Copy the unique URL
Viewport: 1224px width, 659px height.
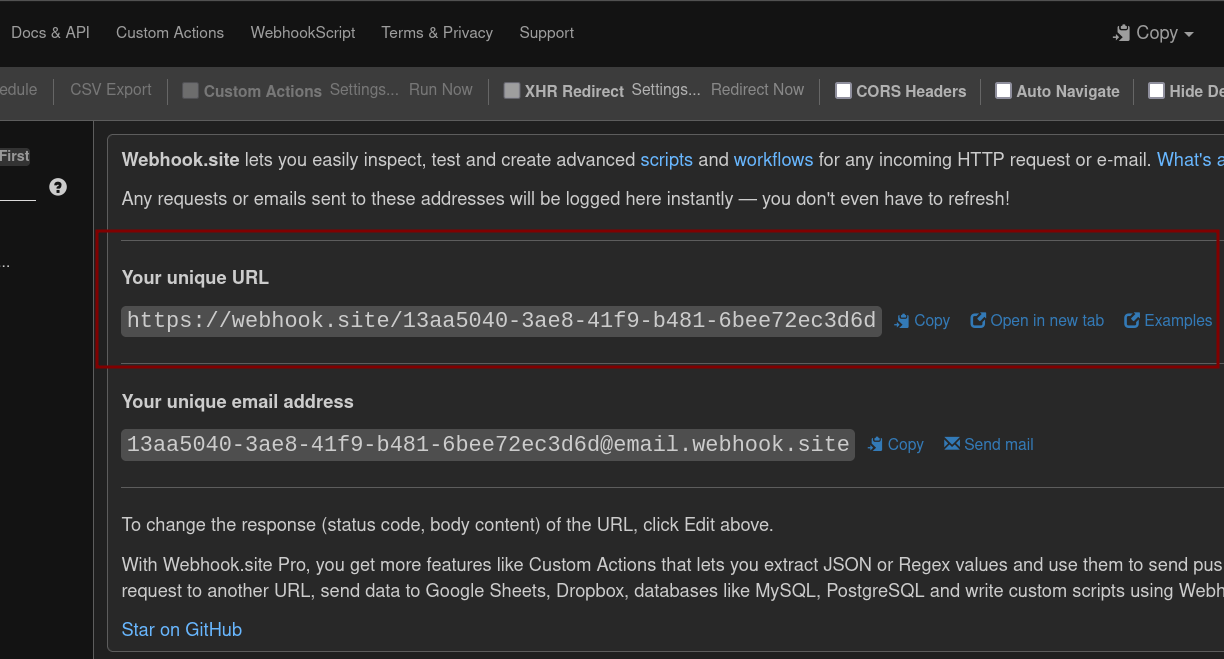tap(922, 321)
